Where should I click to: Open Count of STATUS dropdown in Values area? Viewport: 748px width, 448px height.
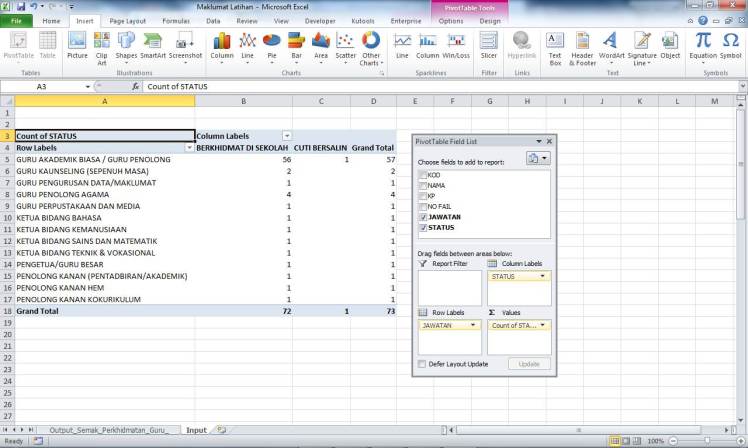tap(542, 325)
